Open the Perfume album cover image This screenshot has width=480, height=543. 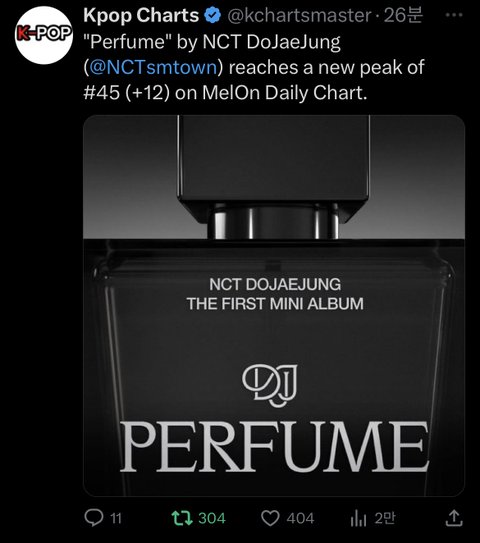274,305
